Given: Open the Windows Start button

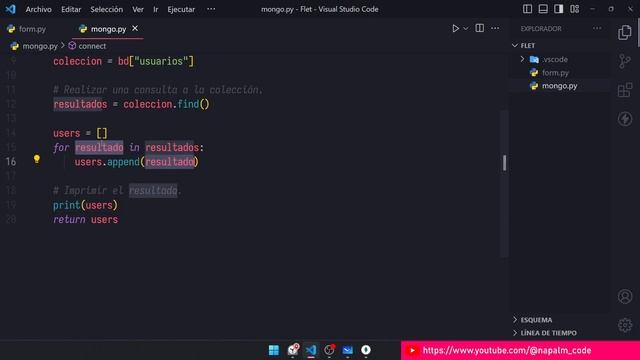Looking at the screenshot, I should (x=273, y=350).
